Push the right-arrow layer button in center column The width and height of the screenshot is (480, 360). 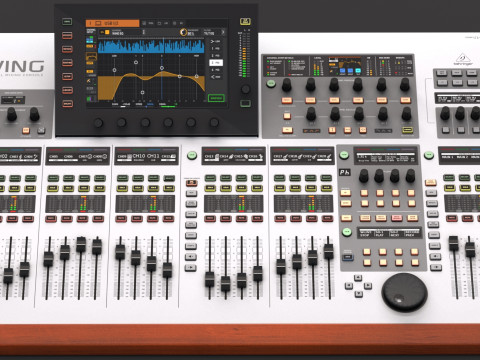[191, 267]
